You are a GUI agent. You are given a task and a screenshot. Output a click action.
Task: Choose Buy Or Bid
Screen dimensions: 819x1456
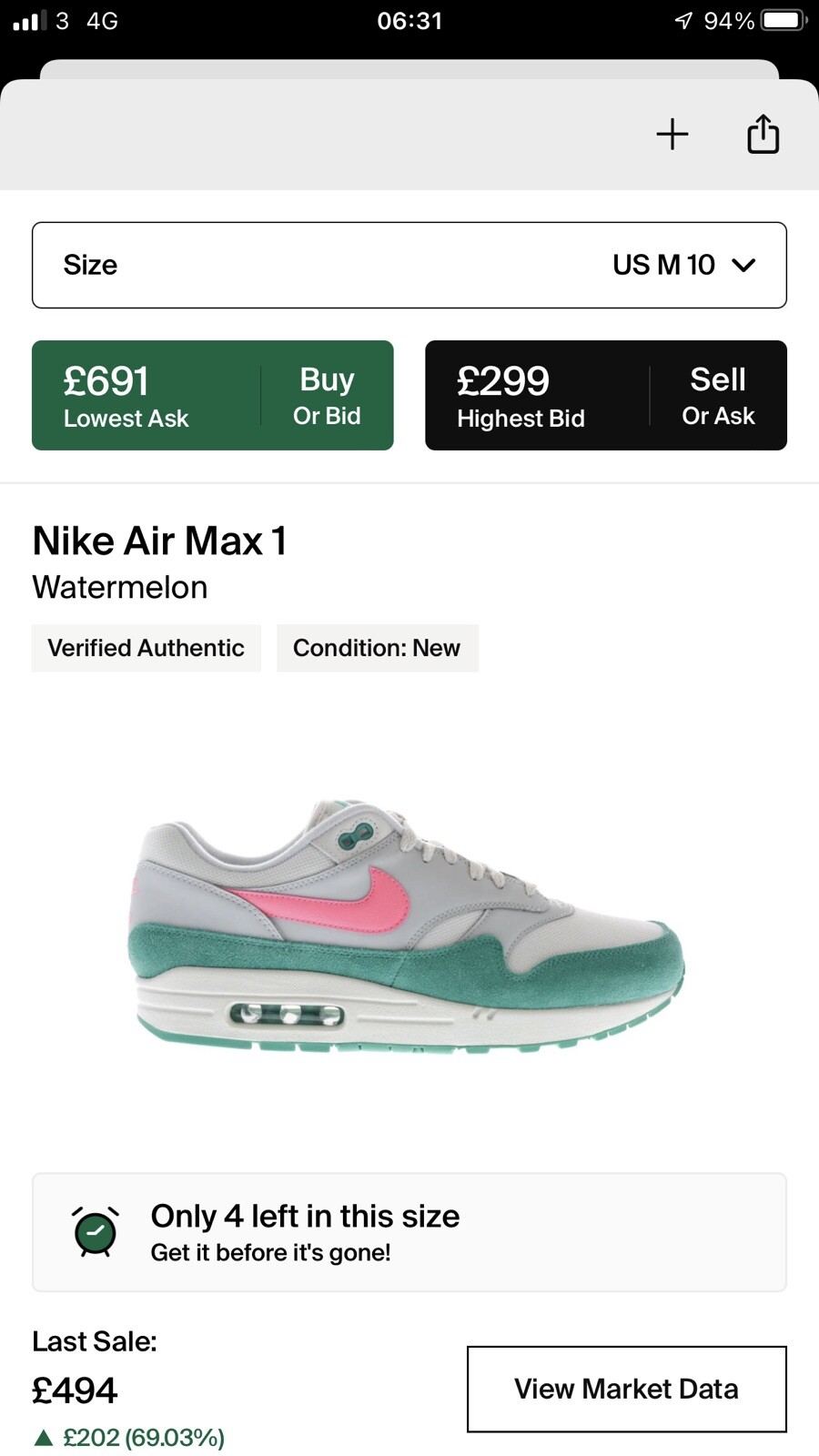tap(327, 396)
